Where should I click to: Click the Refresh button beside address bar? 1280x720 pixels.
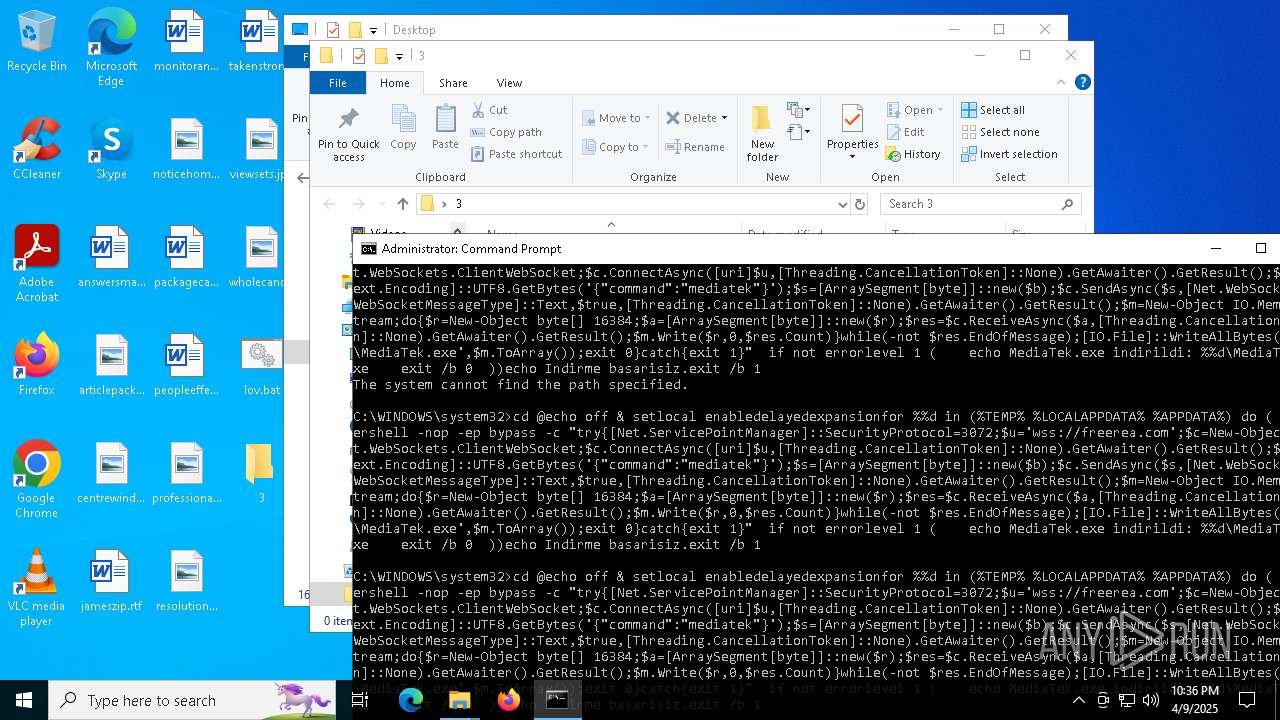coord(859,204)
